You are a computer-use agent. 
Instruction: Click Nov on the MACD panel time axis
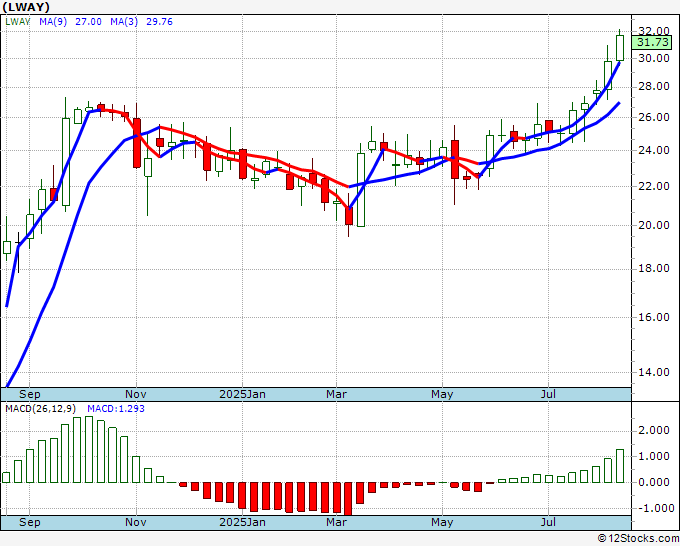pyautogui.click(x=136, y=522)
